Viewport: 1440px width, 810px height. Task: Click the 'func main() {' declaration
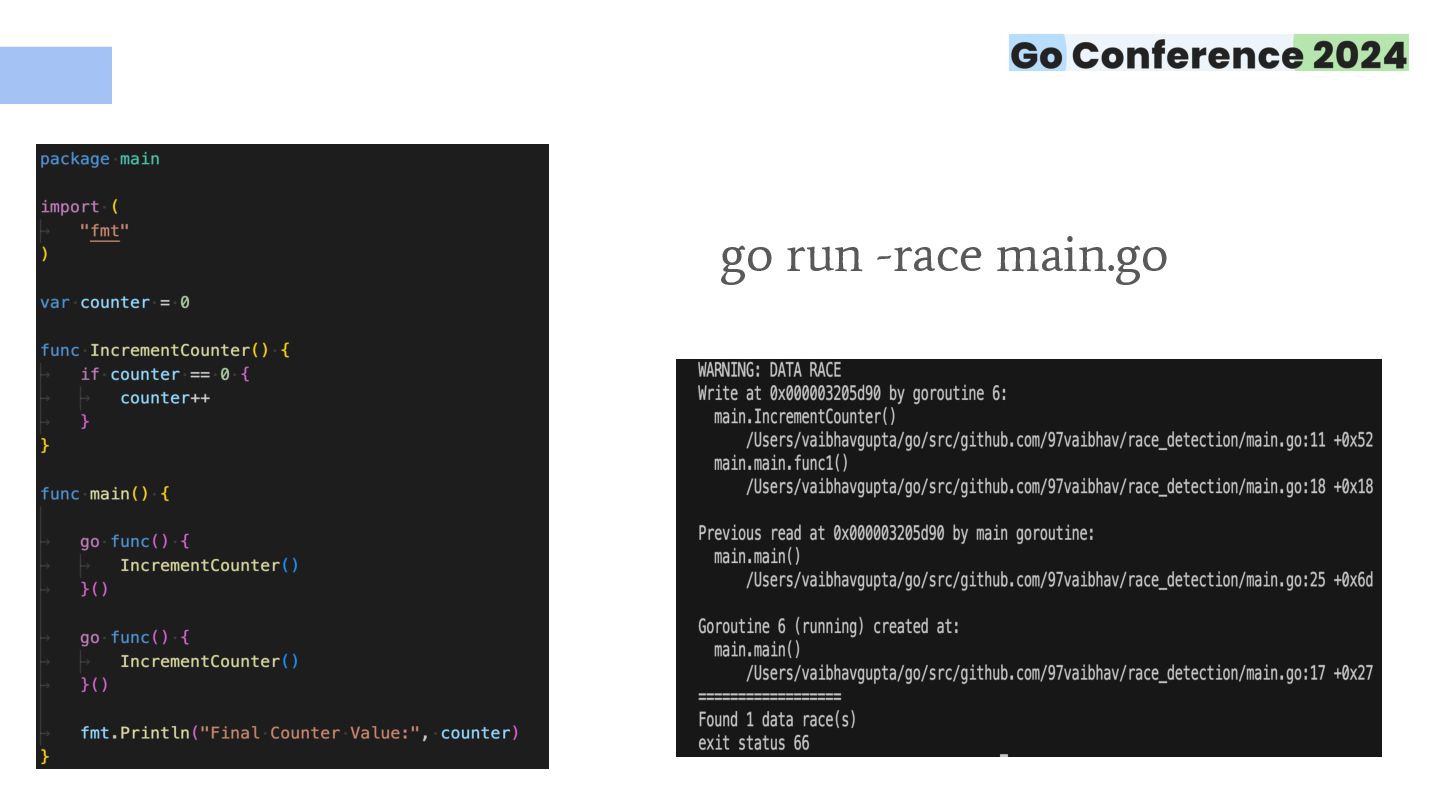(x=105, y=494)
